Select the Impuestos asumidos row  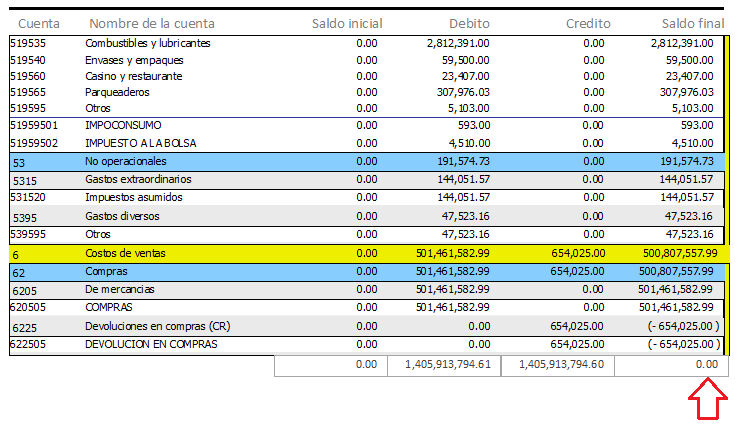pyautogui.click(x=367, y=198)
